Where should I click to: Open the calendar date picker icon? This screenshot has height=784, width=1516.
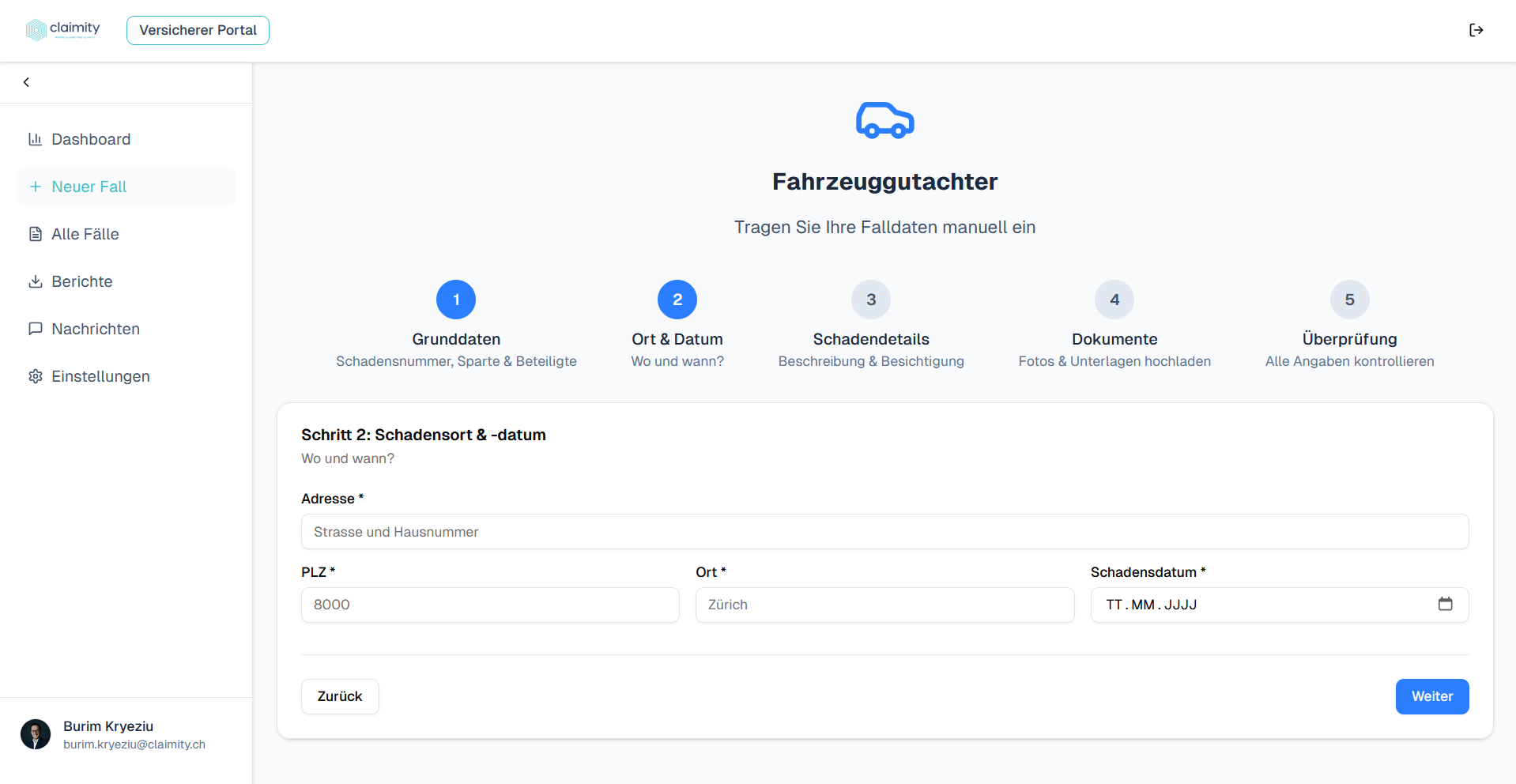(1445, 605)
